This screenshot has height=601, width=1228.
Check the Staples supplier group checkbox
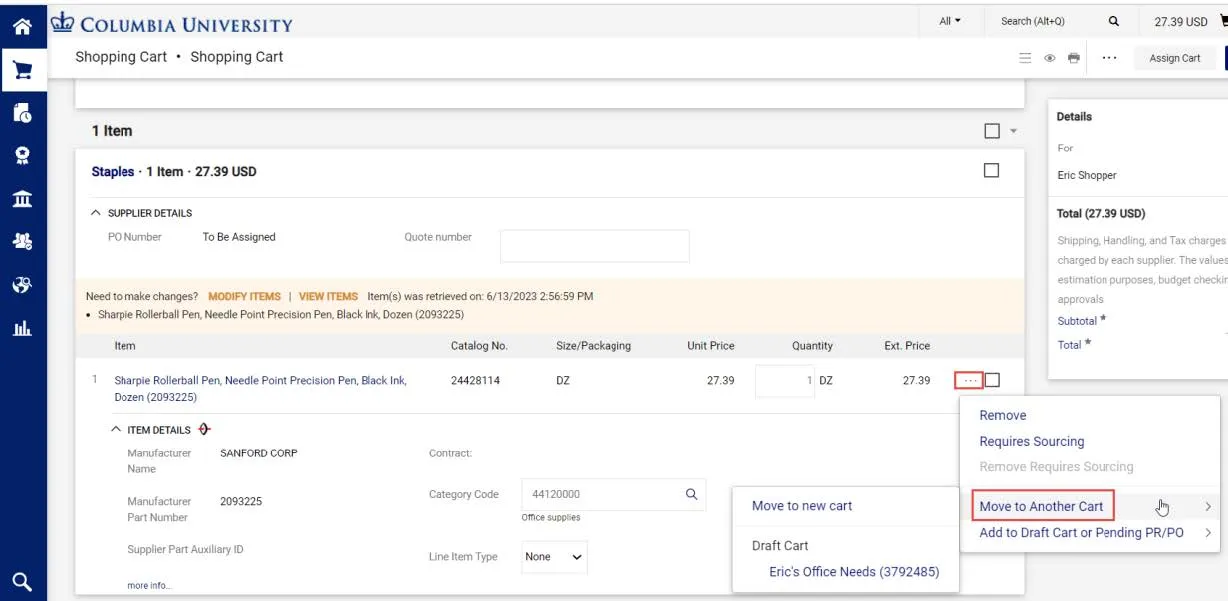click(x=991, y=171)
